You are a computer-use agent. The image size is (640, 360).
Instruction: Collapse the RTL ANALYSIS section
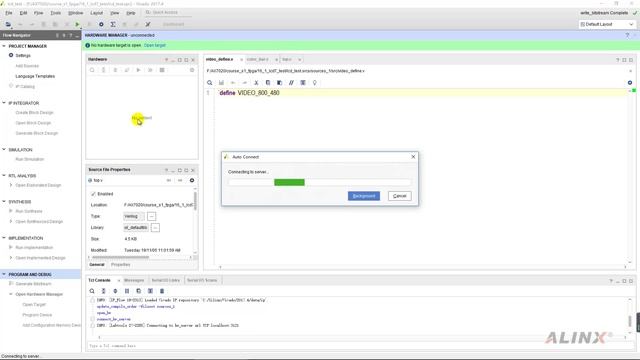(4, 176)
